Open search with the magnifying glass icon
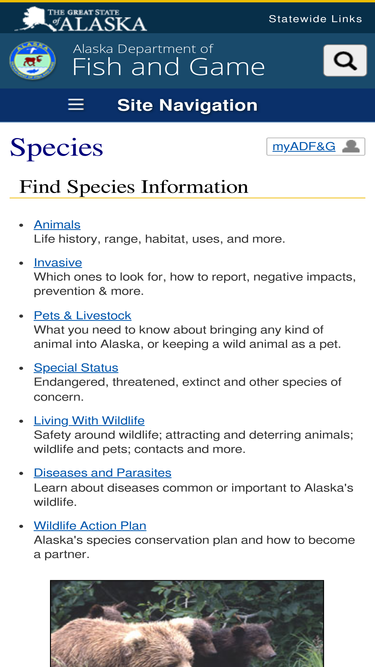The height and width of the screenshot is (667, 375). click(x=345, y=60)
